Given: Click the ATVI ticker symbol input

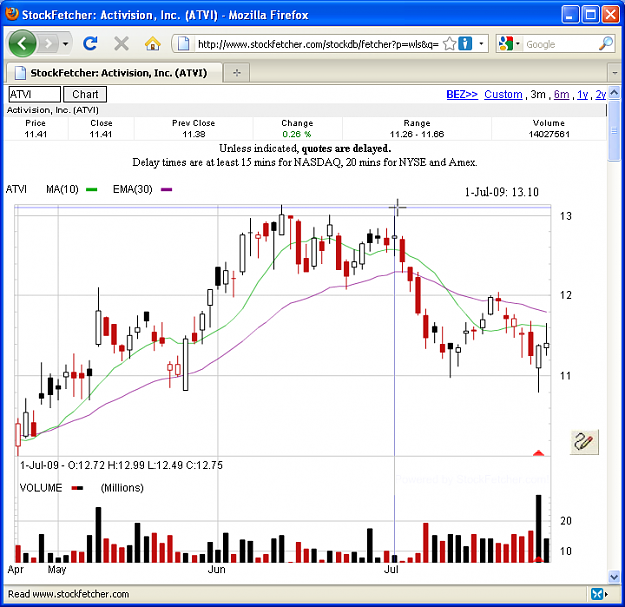Looking at the screenshot, I should click(x=34, y=94).
